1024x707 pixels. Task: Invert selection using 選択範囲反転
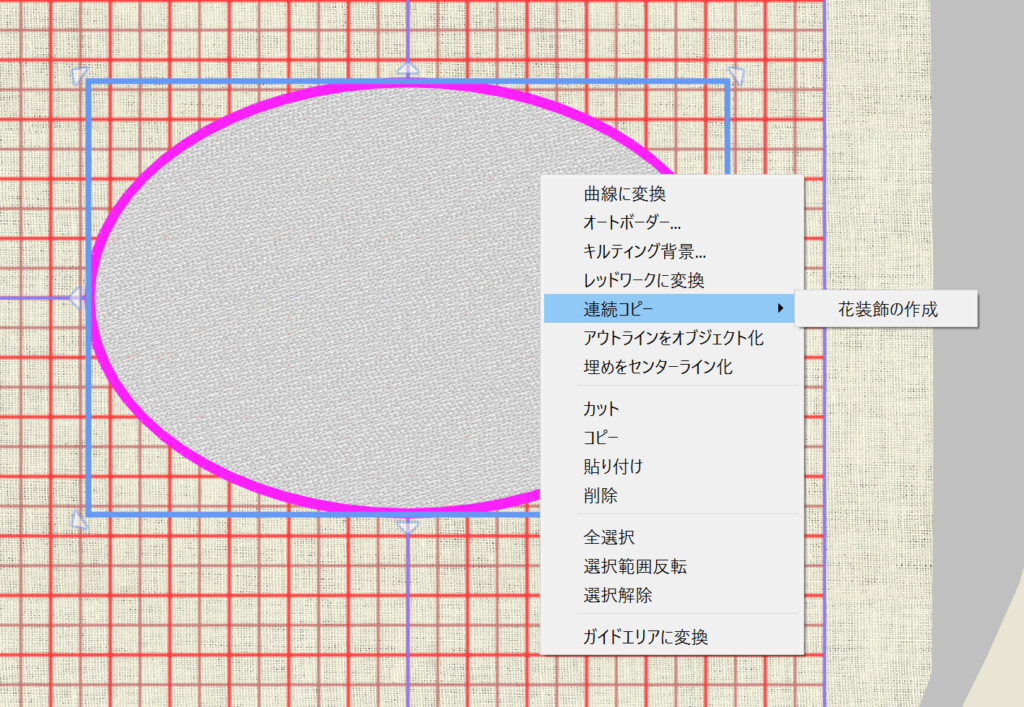pyautogui.click(x=634, y=567)
